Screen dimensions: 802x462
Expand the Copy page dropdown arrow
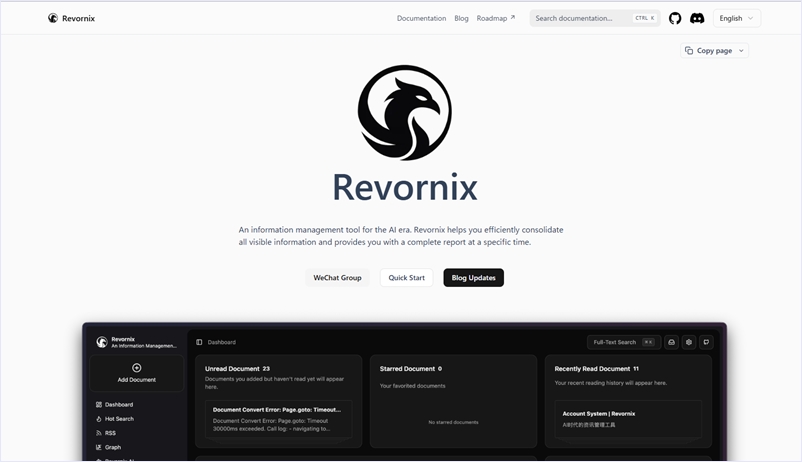point(741,51)
